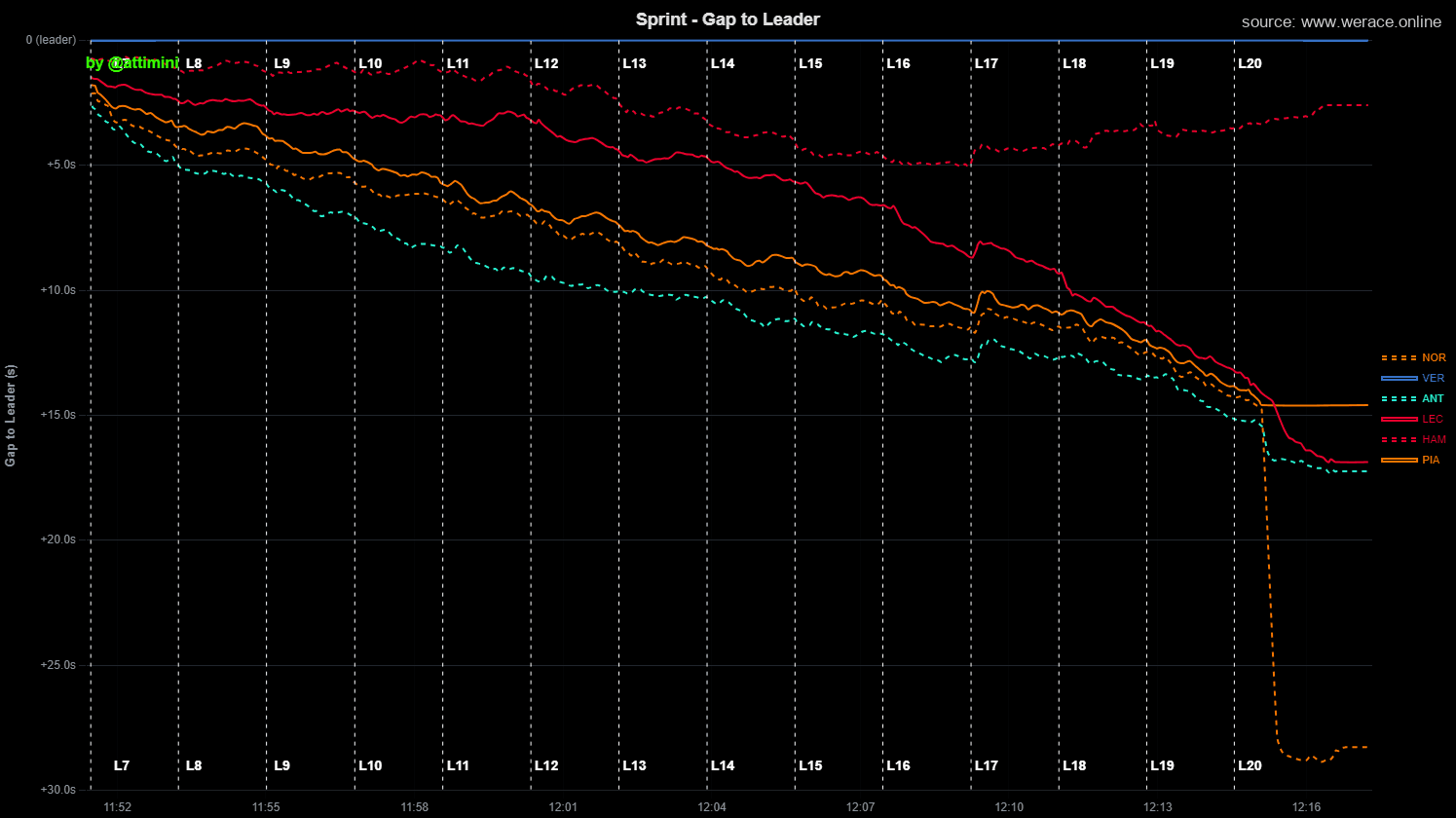
Task: Click the '12:16' time axis label
Action: point(1307,807)
